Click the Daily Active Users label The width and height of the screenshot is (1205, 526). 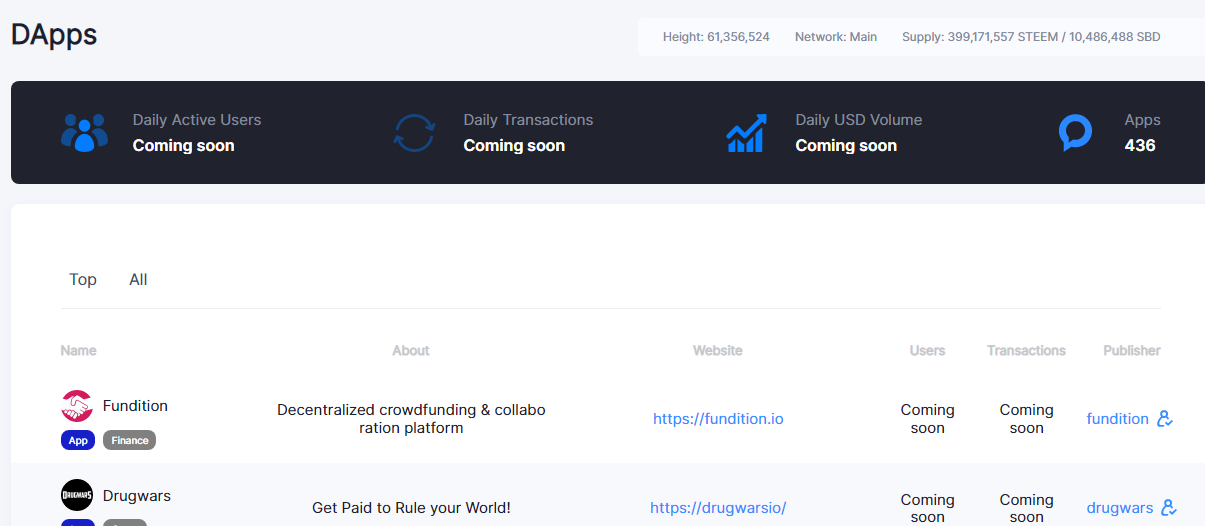click(197, 120)
